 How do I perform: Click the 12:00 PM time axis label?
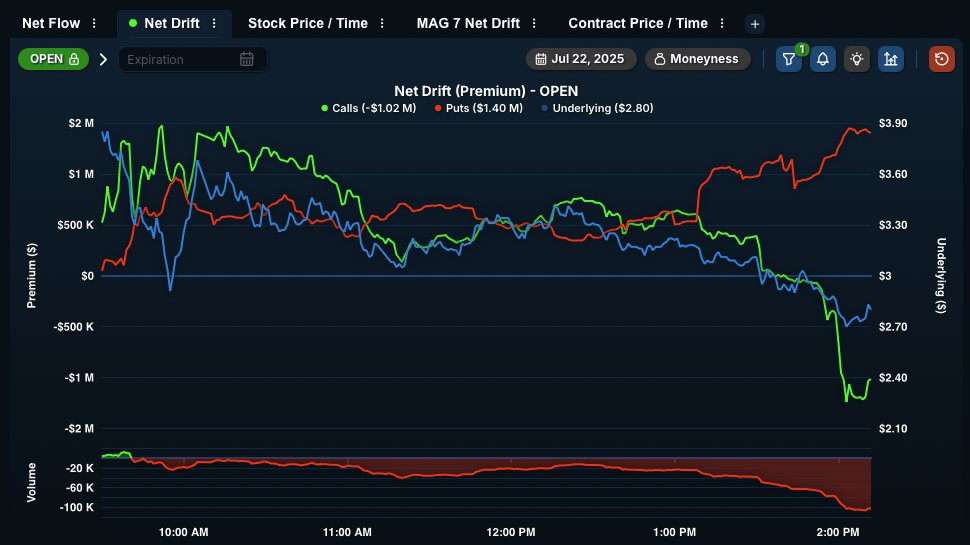[511, 532]
